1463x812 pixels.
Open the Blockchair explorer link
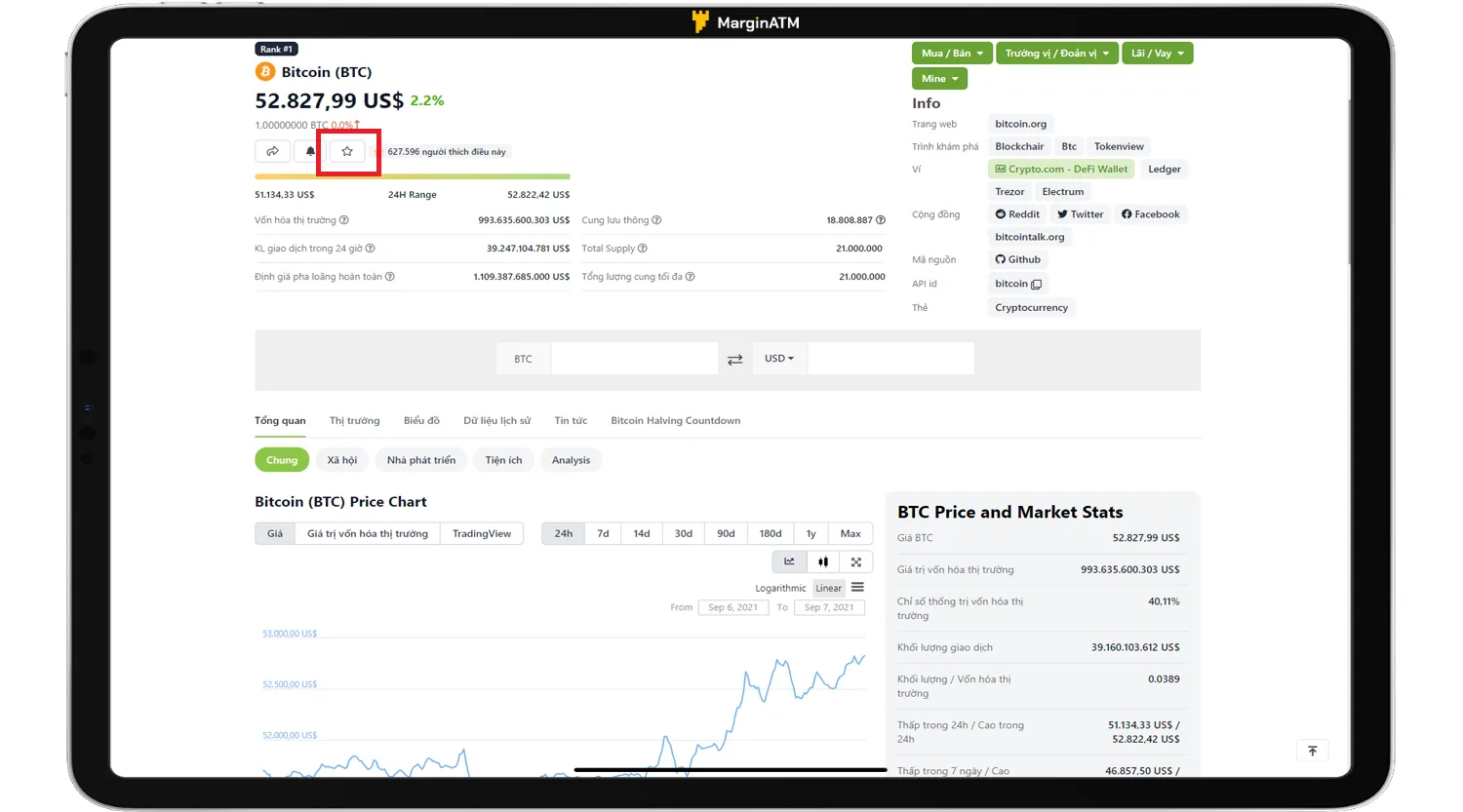[1019, 146]
